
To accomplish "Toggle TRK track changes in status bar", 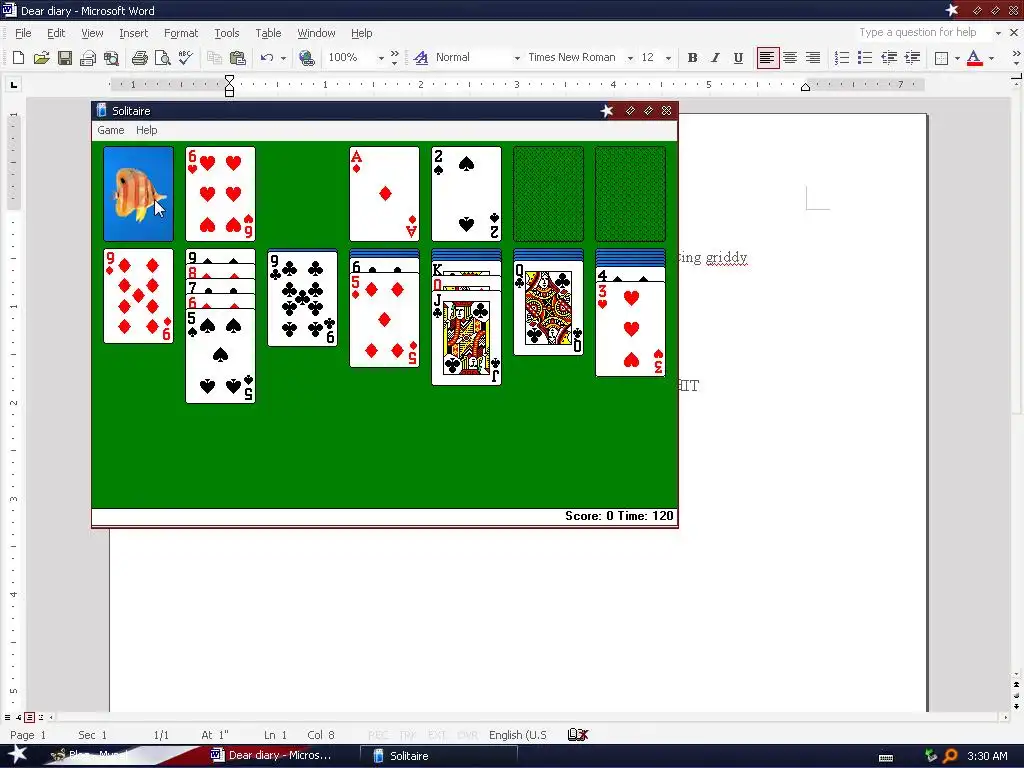I will [408, 735].
